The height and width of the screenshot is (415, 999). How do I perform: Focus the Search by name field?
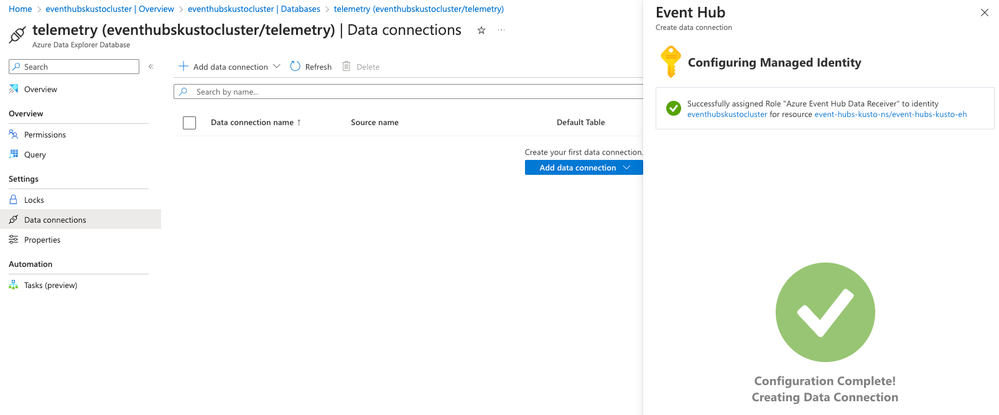[x=408, y=92]
